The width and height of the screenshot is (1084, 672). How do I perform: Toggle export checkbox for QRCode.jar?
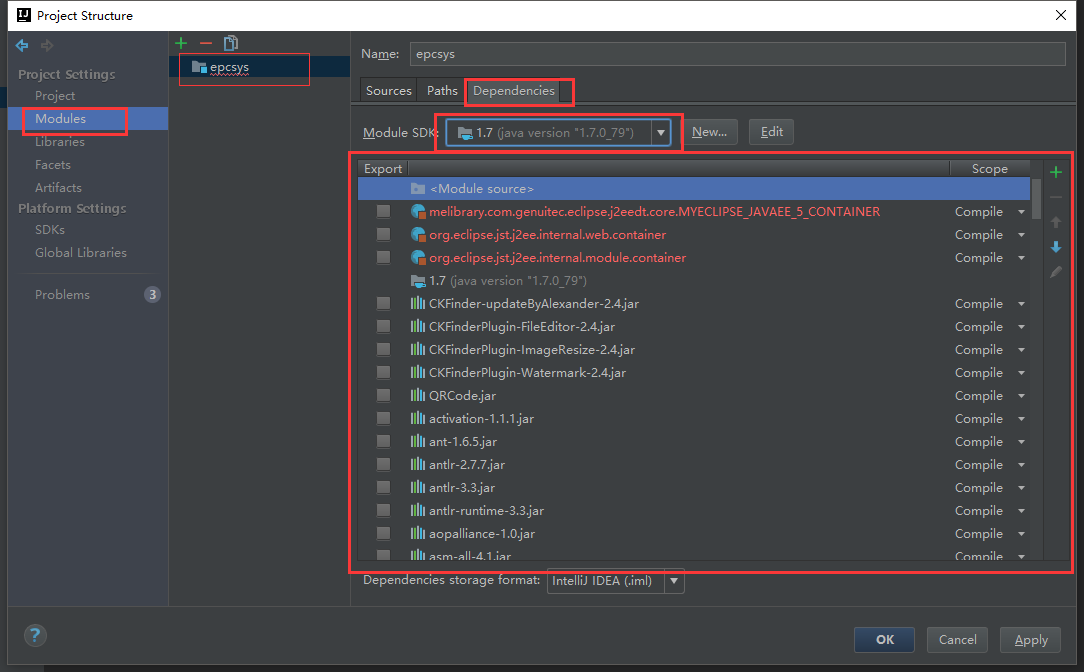383,396
